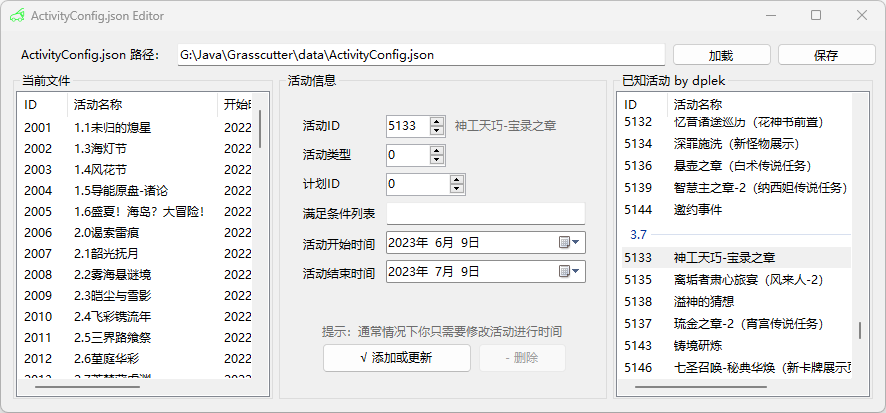This screenshot has height=413, width=886.
Task: Decrement the 计划ID spinner
Action: [456, 189]
